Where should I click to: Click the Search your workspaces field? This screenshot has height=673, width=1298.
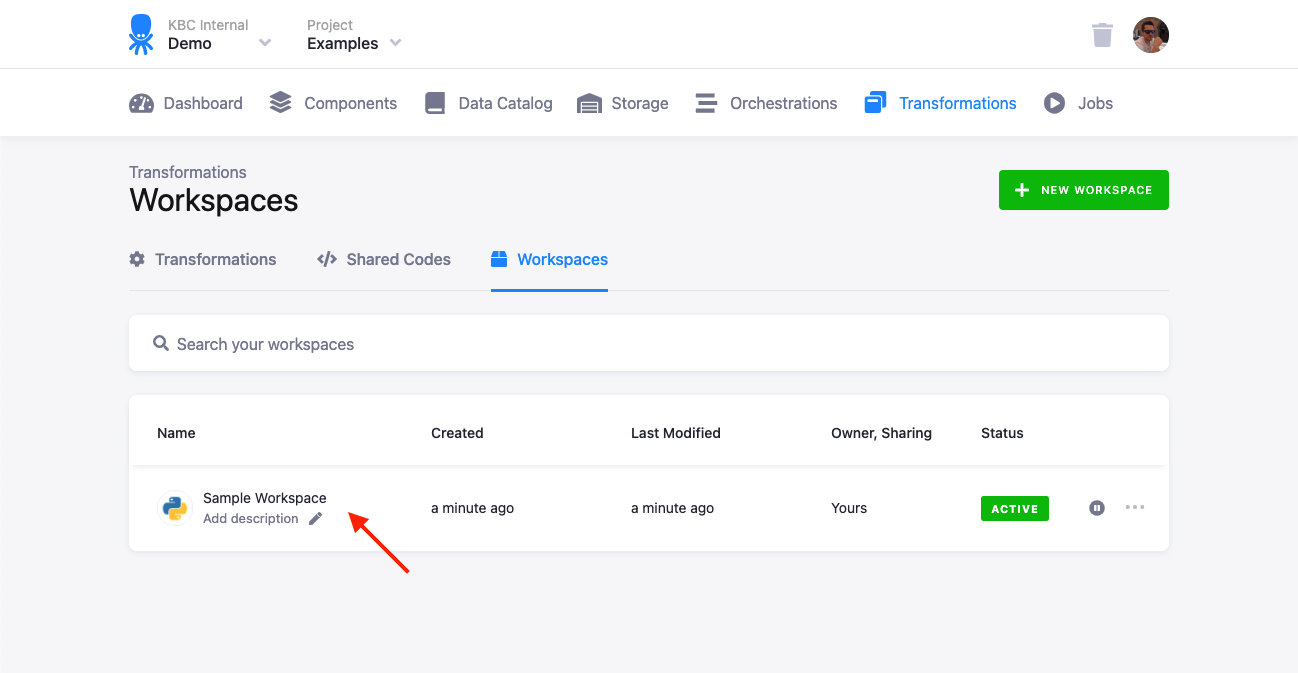click(x=648, y=344)
